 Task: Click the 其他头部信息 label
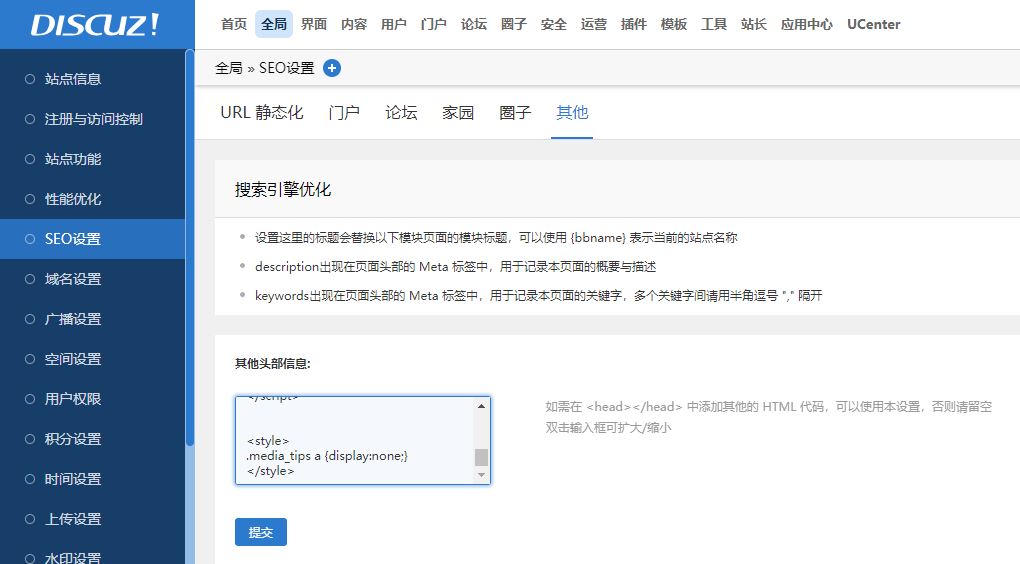click(273, 364)
